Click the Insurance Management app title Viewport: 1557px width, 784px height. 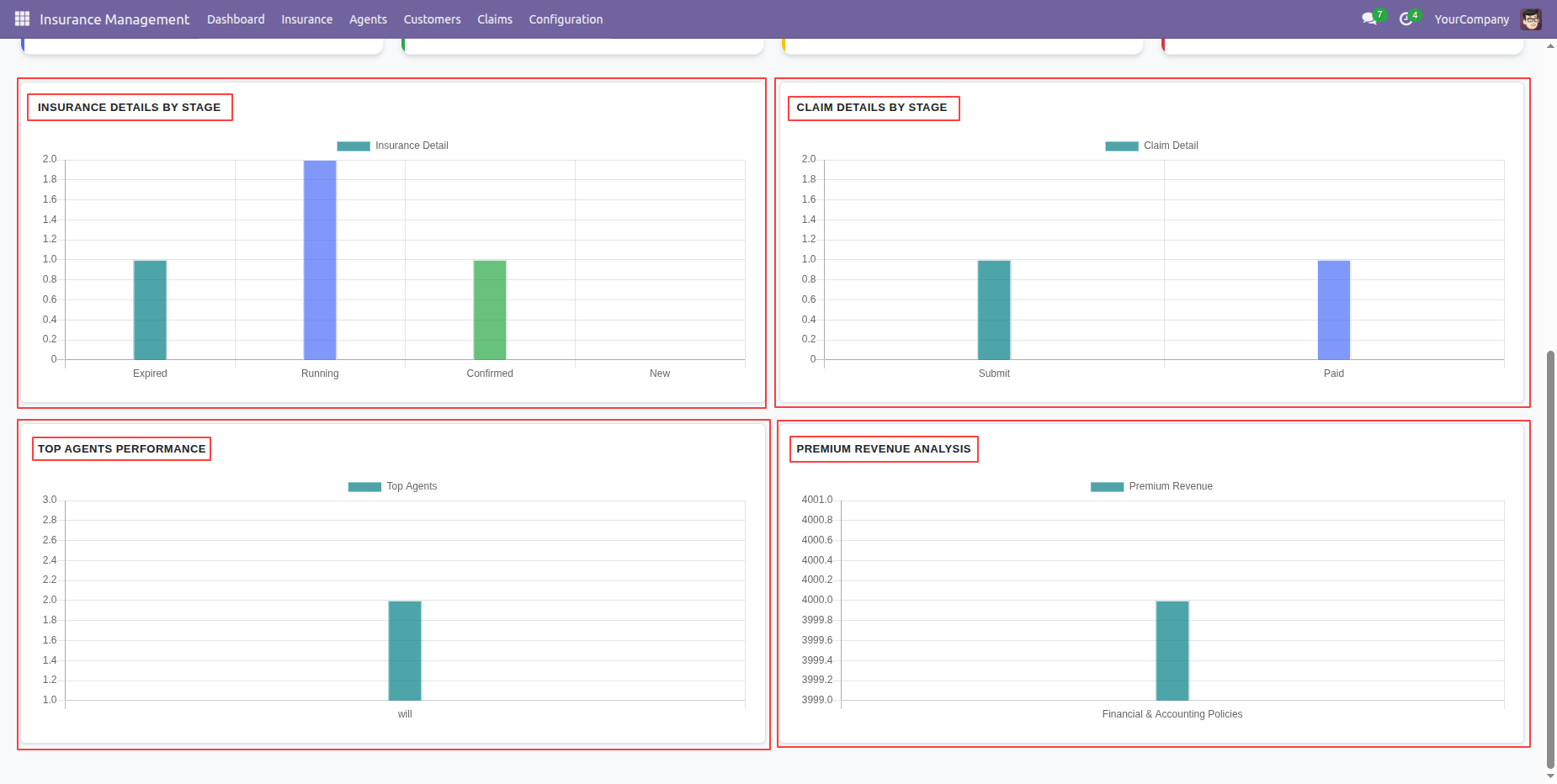point(114,19)
